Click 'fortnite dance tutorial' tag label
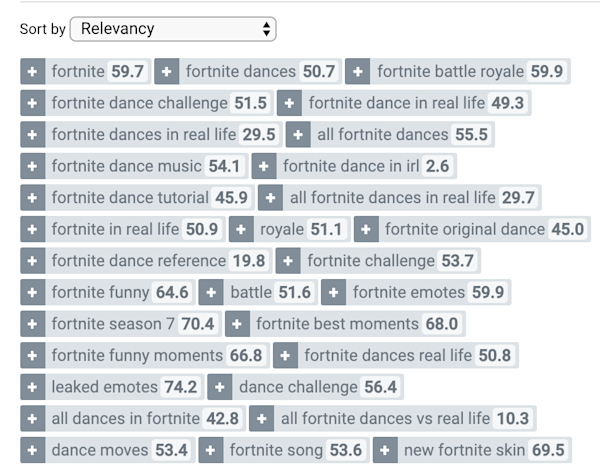 click(130, 198)
